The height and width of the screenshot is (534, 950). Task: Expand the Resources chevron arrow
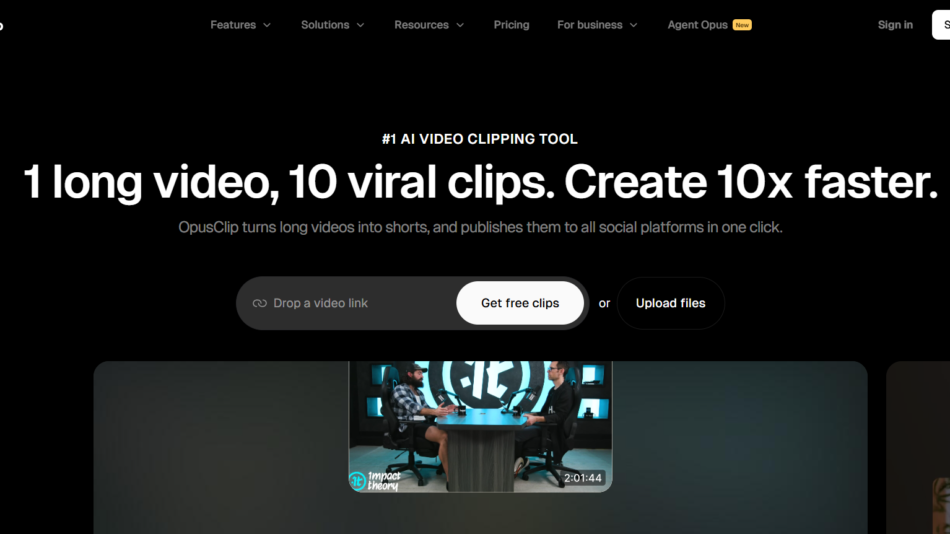click(460, 25)
